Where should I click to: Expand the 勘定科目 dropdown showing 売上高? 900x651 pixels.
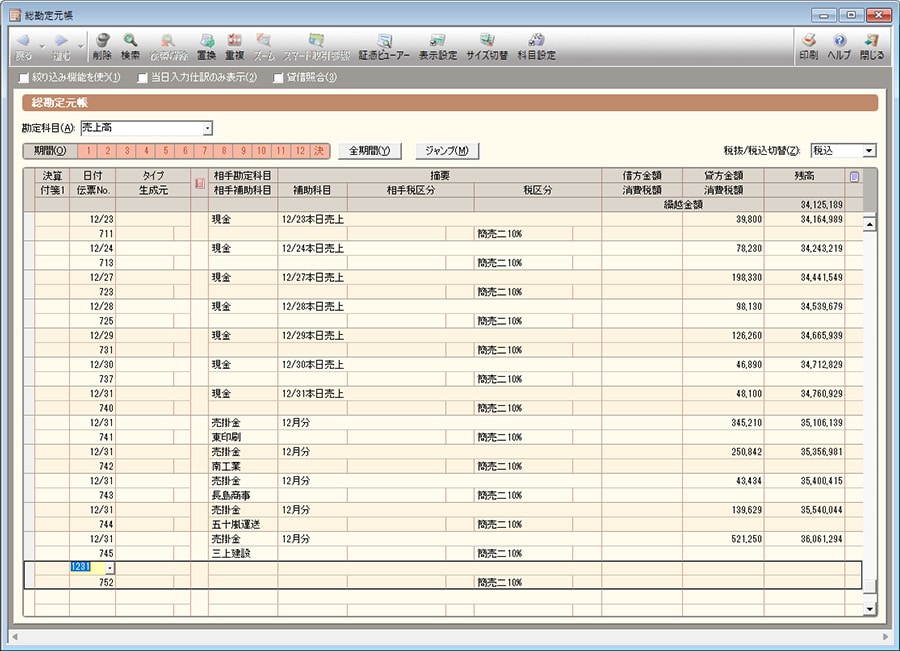point(207,128)
